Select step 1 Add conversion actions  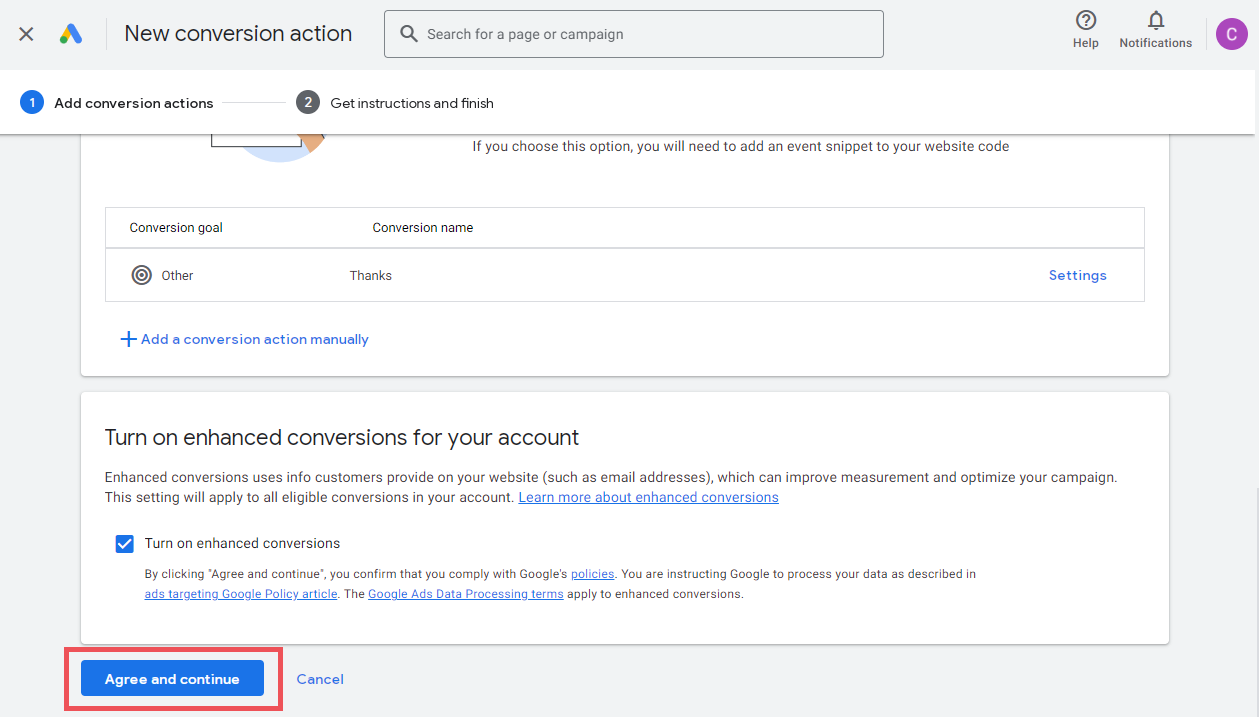(117, 103)
